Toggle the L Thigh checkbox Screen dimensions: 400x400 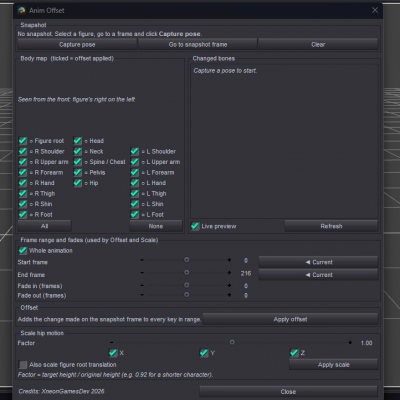pyautogui.click(x=135, y=193)
